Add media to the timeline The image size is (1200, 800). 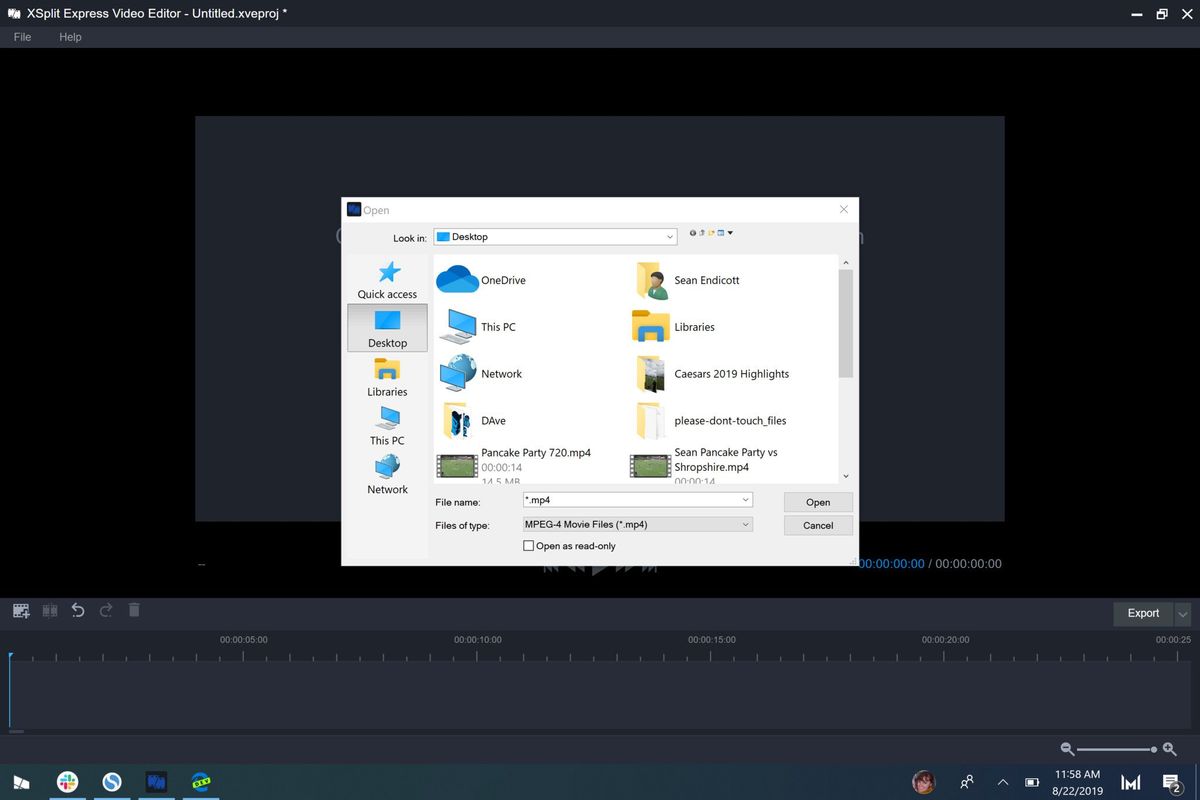click(x=20, y=611)
